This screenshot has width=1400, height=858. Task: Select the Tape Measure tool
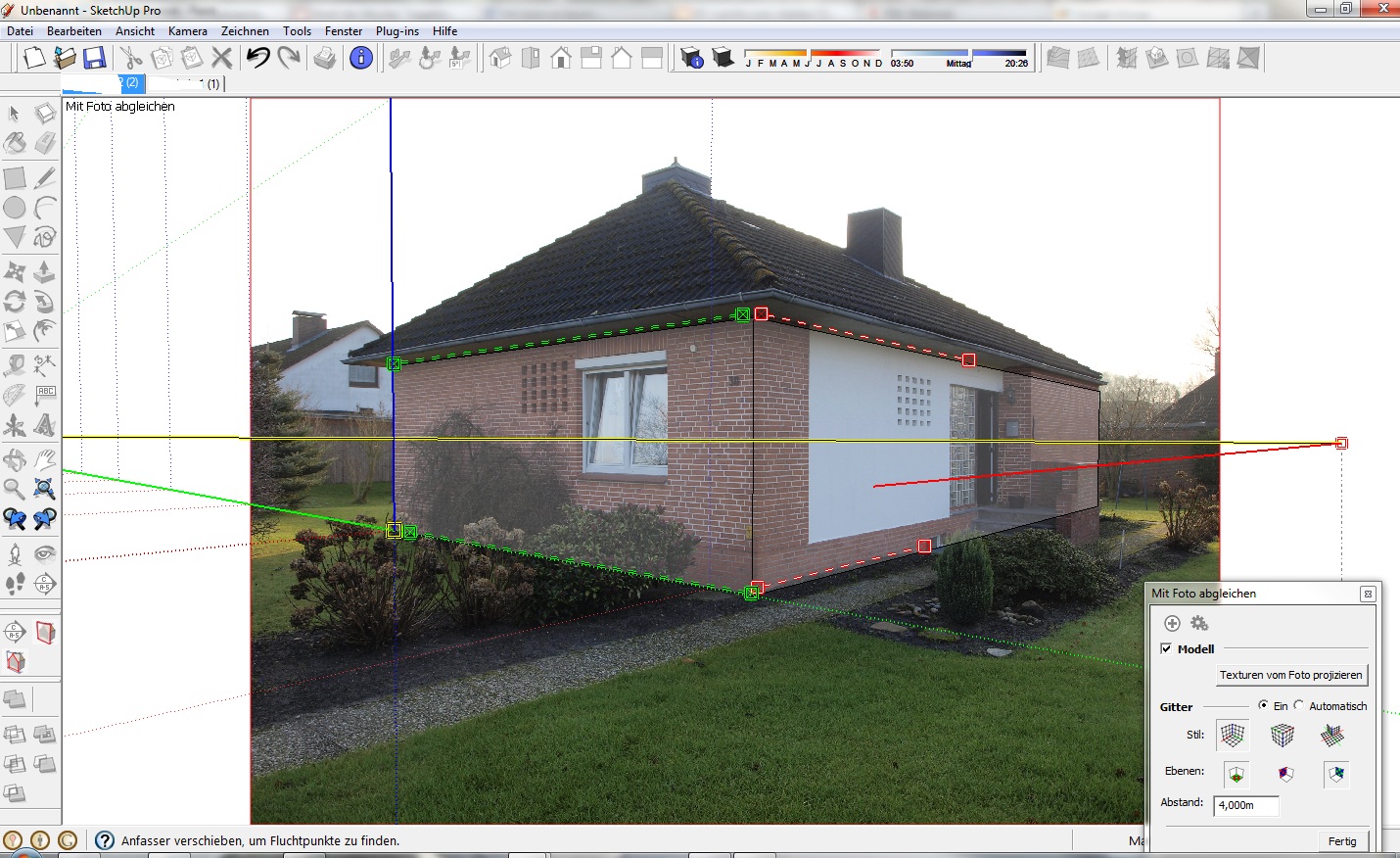point(15,365)
